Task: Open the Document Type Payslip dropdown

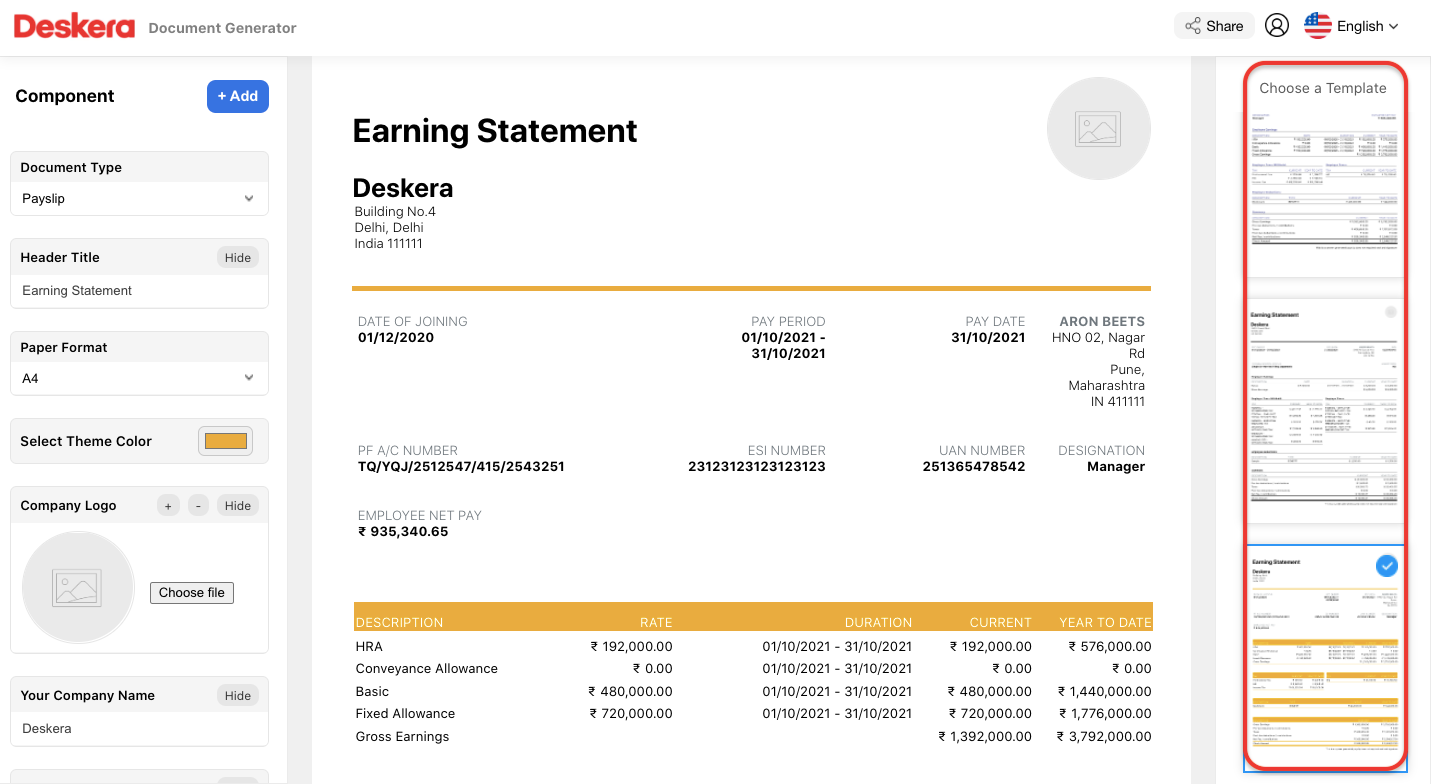Action: click(139, 199)
